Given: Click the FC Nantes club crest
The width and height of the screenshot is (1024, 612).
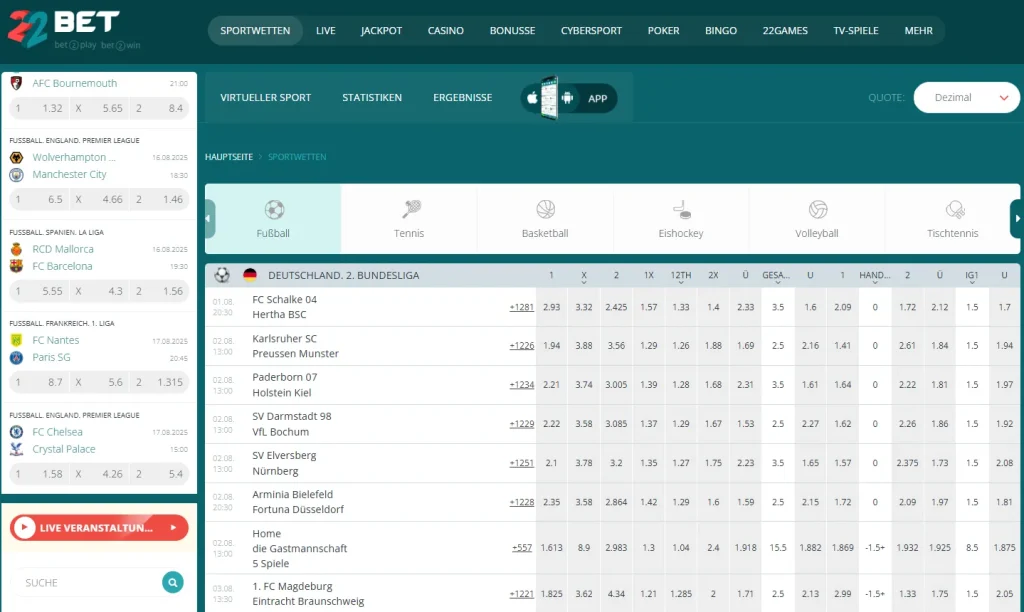Looking at the screenshot, I should click(16, 340).
